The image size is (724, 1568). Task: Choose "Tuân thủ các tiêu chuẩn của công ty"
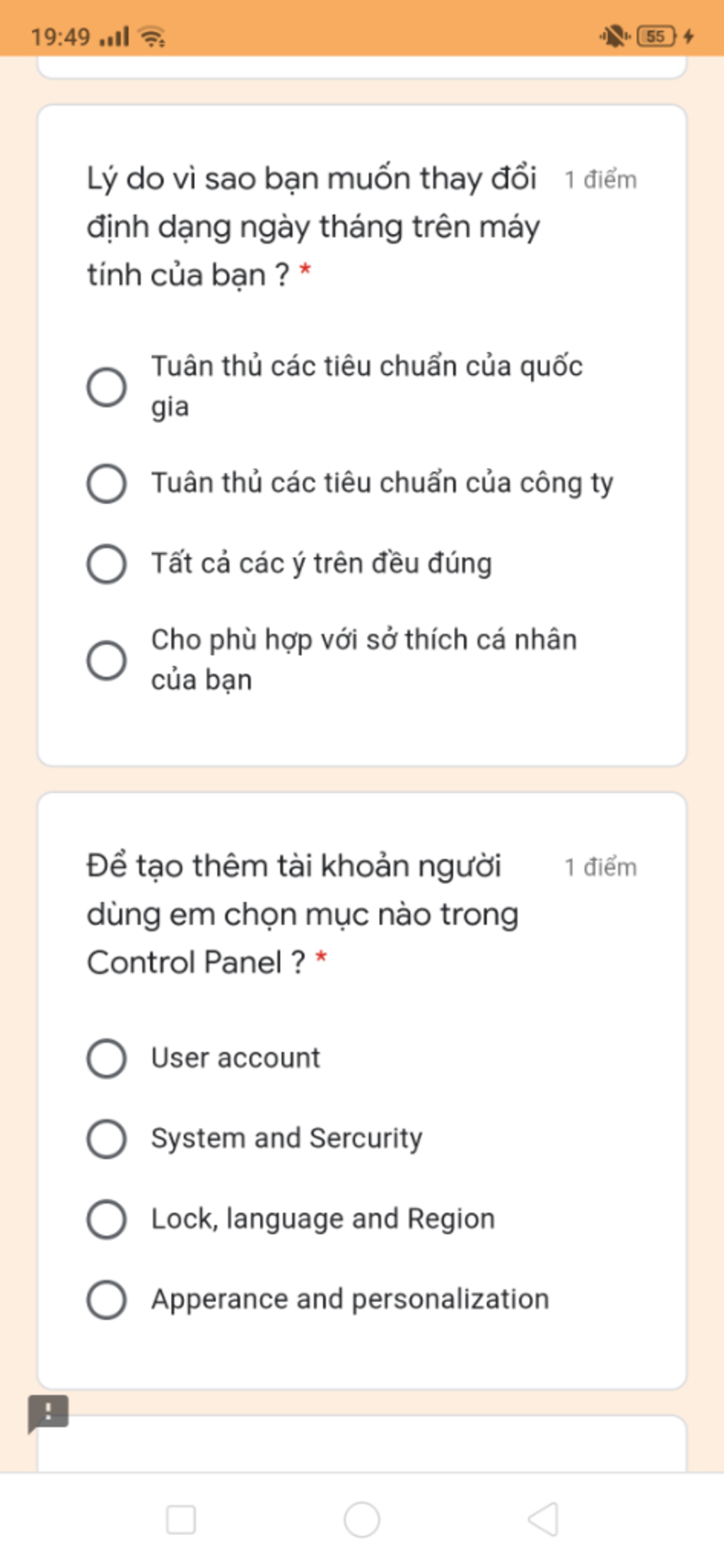click(107, 483)
